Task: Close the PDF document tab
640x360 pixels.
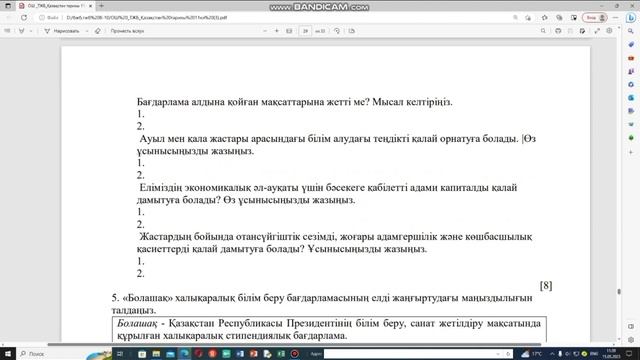Action: 90,6
